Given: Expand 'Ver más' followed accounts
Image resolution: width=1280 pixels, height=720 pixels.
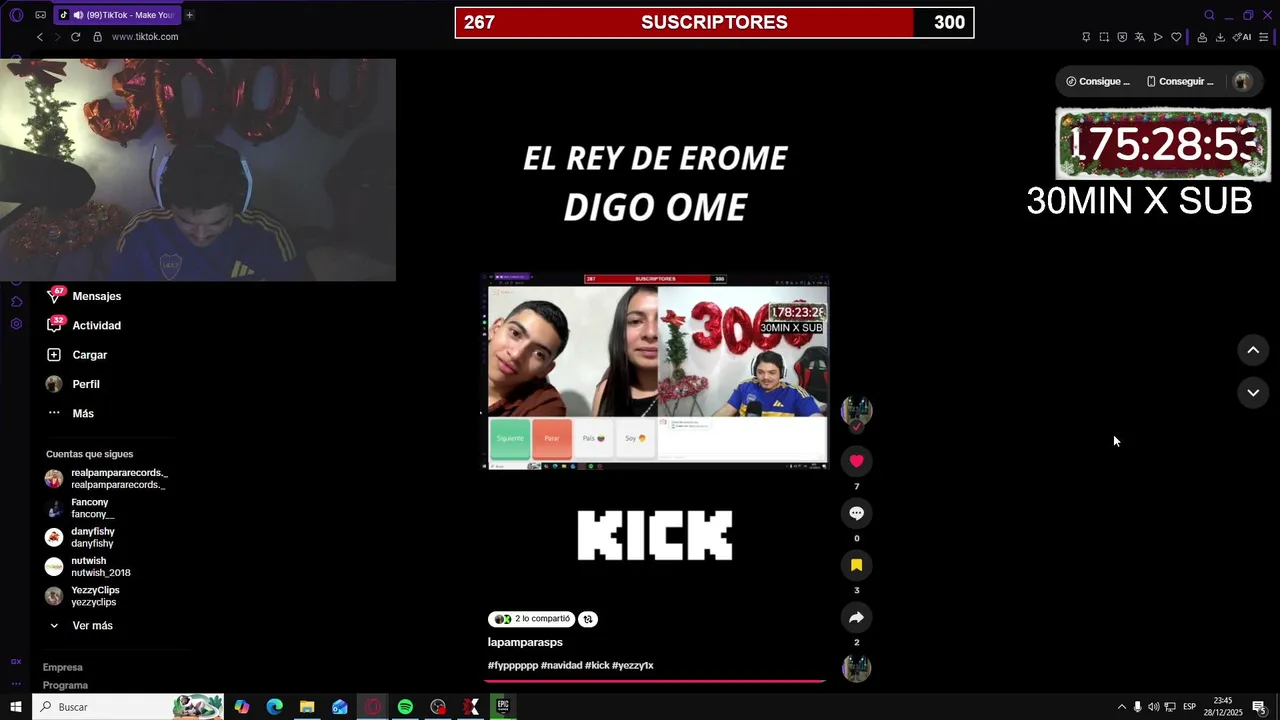Looking at the screenshot, I should 82,626.
